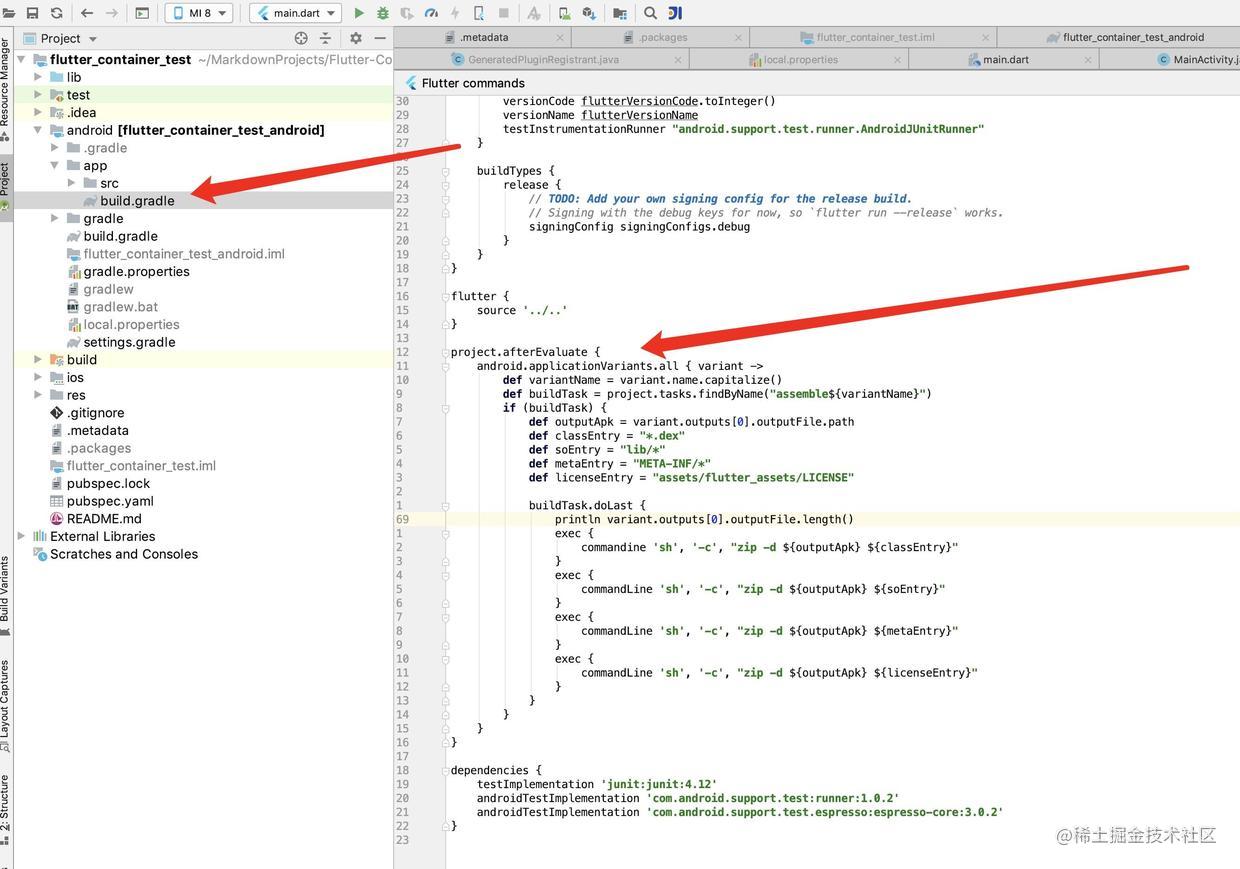Click the Save All toolbar icon

(x=32, y=13)
